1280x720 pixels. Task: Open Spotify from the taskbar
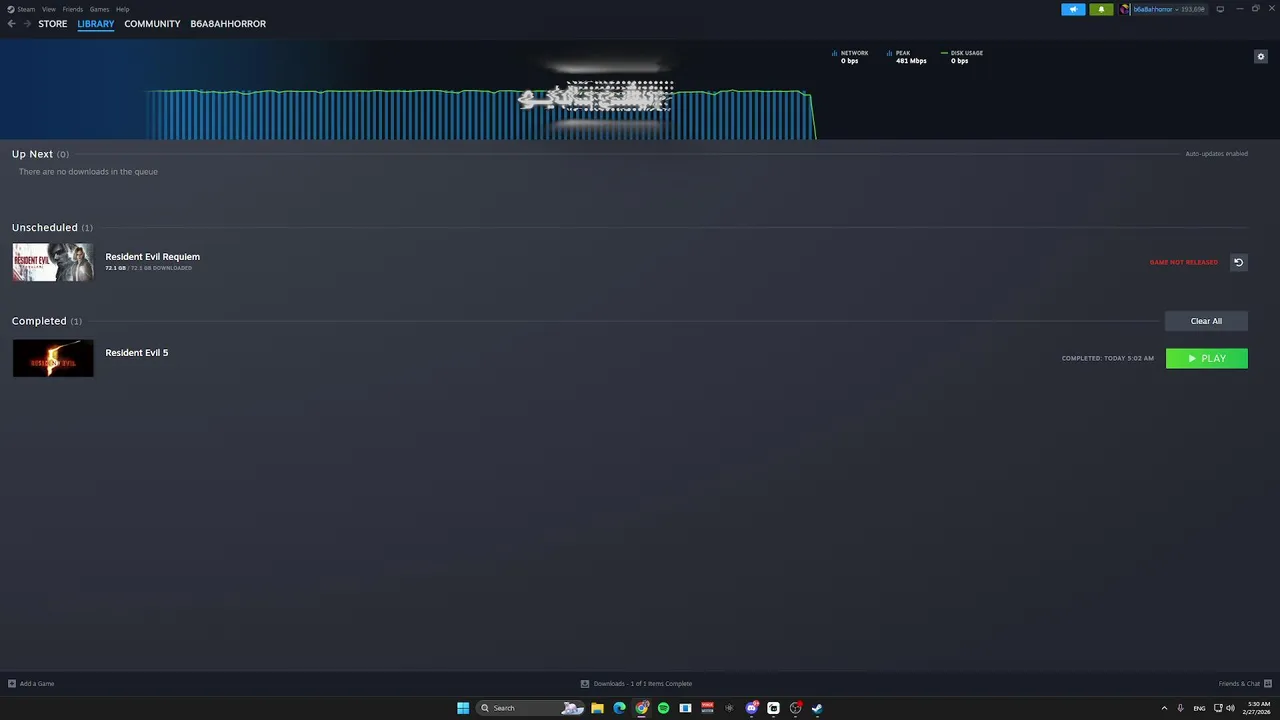click(663, 708)
